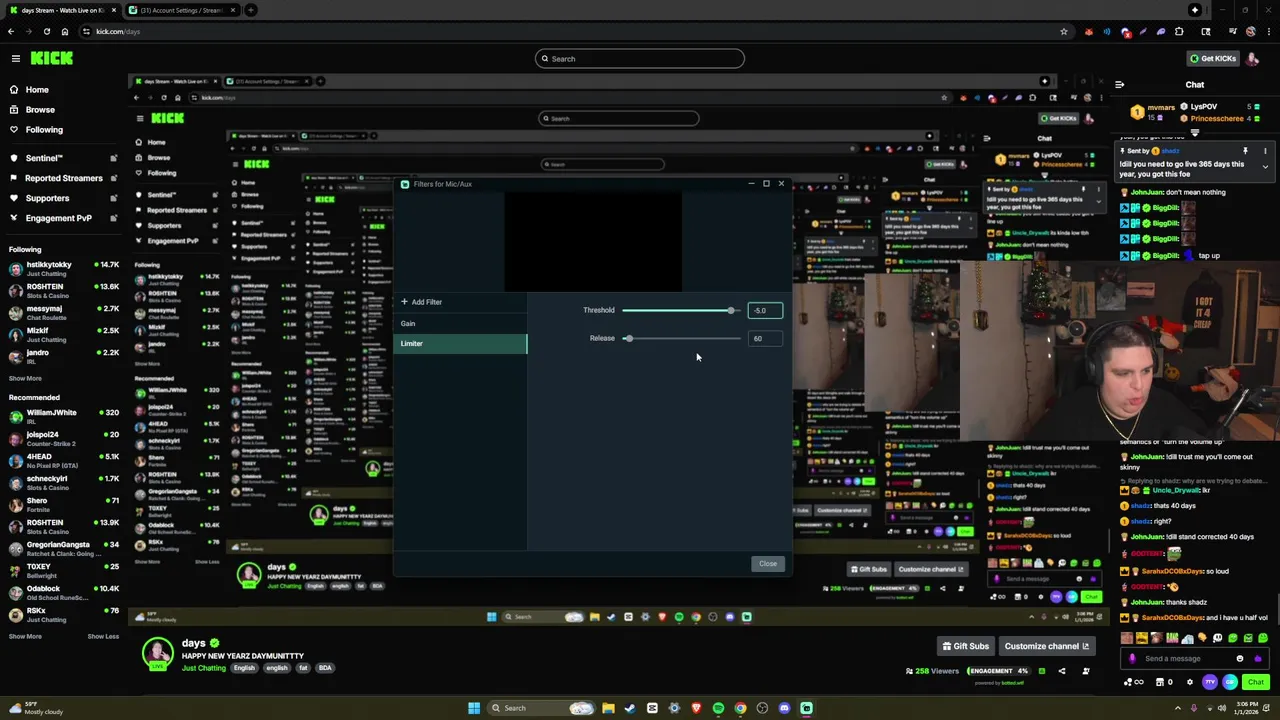Click the user report icon beside share
This screenshot has height=720, width=1280.
click(x=1086, y=671)
